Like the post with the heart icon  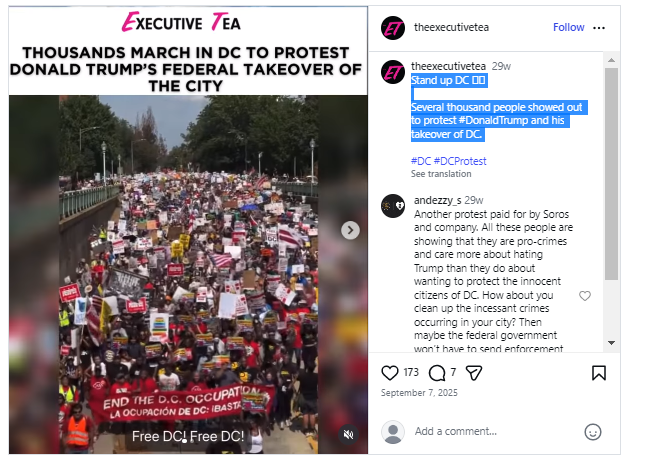pyautogui.click(x=390, y=373)
